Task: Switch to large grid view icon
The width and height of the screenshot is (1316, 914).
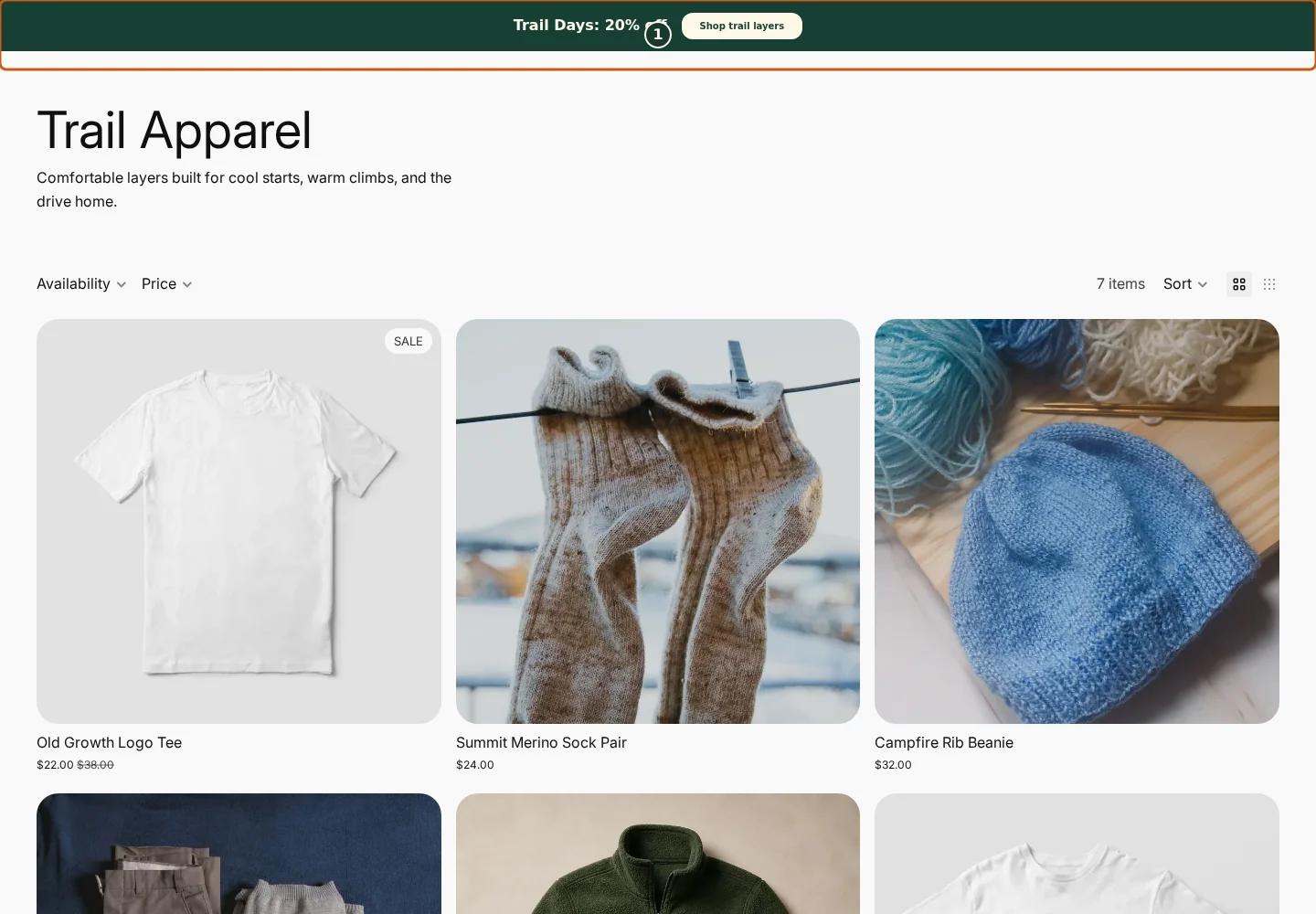Action: coord(1239,284)
